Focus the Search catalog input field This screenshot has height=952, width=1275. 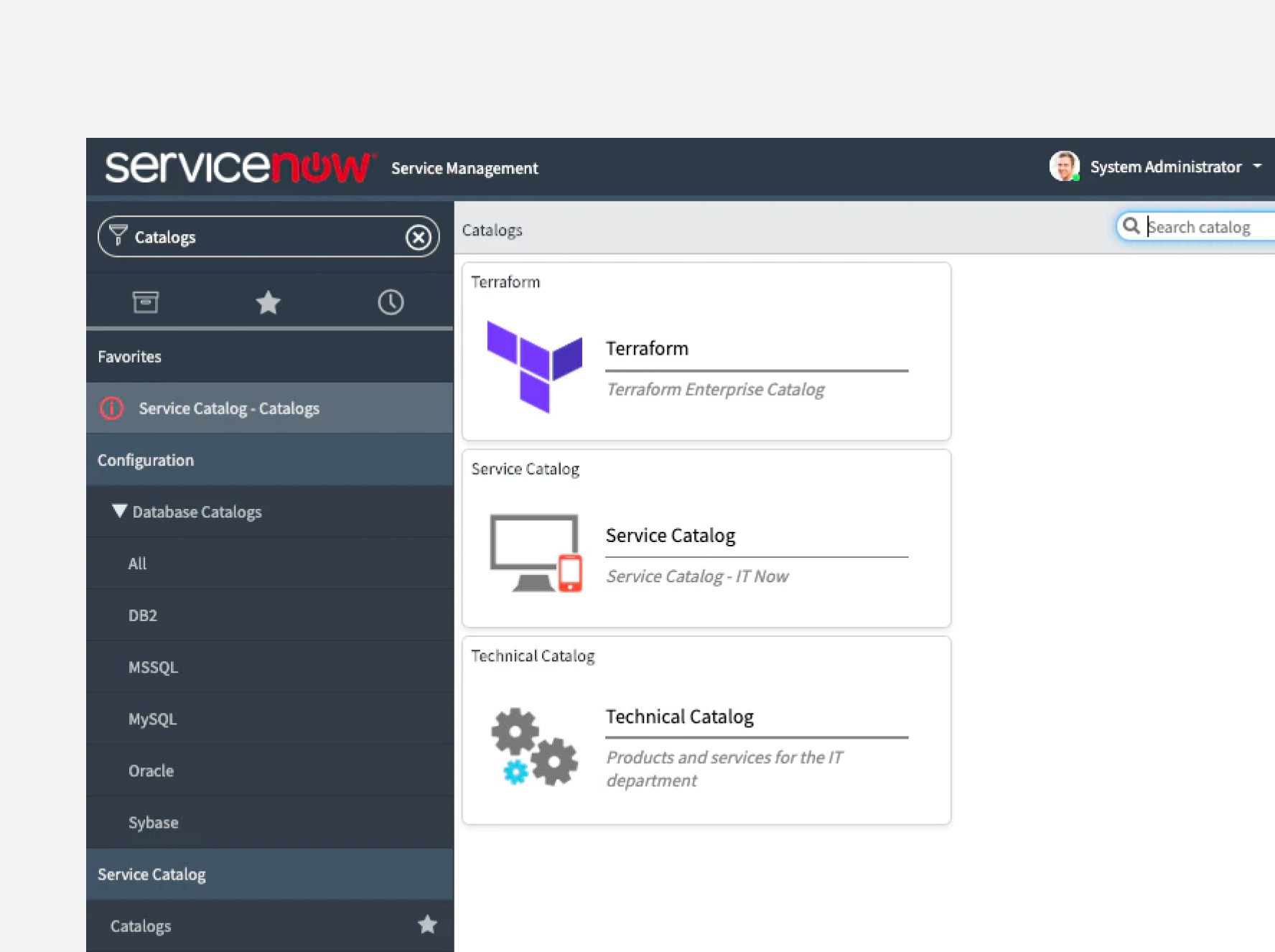tap(1206, 227)
